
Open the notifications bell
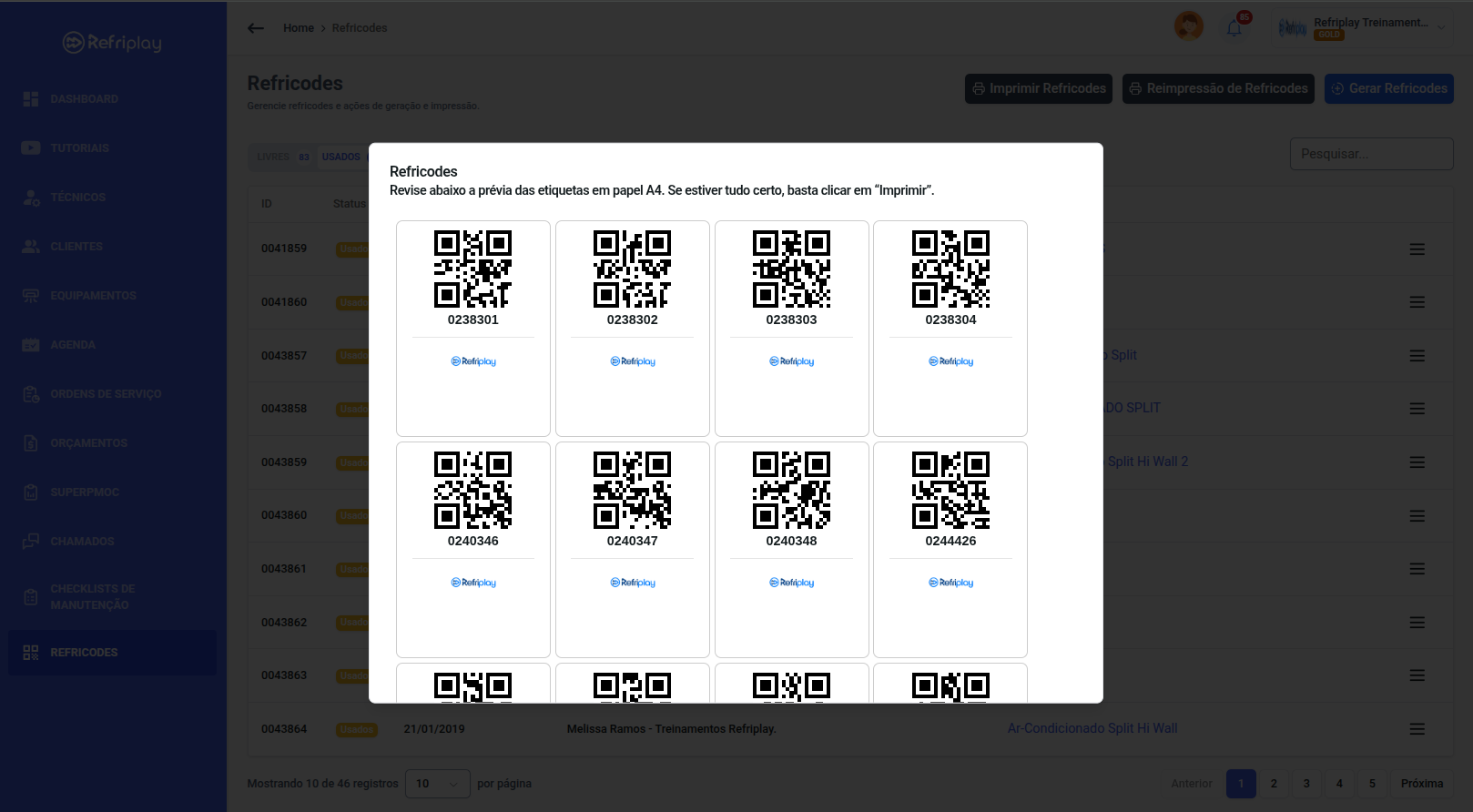(x=1234, y=27)
